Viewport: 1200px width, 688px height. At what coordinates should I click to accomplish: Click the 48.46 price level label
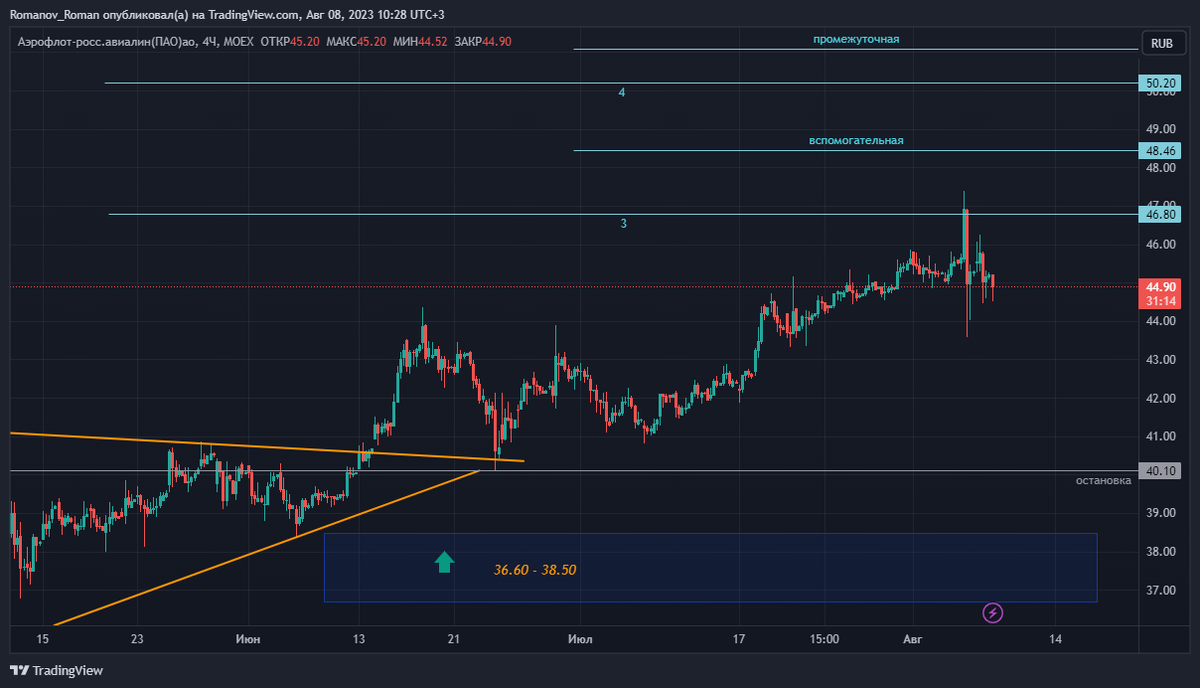click(1161, 151)
